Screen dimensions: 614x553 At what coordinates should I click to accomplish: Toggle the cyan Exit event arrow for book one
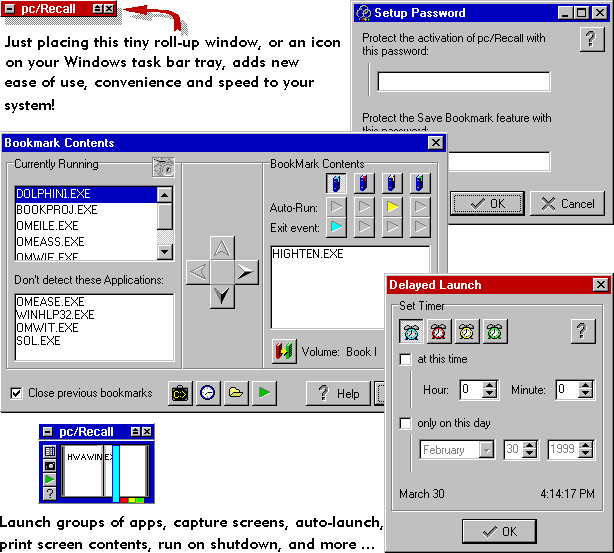click(x=336, y=227)
